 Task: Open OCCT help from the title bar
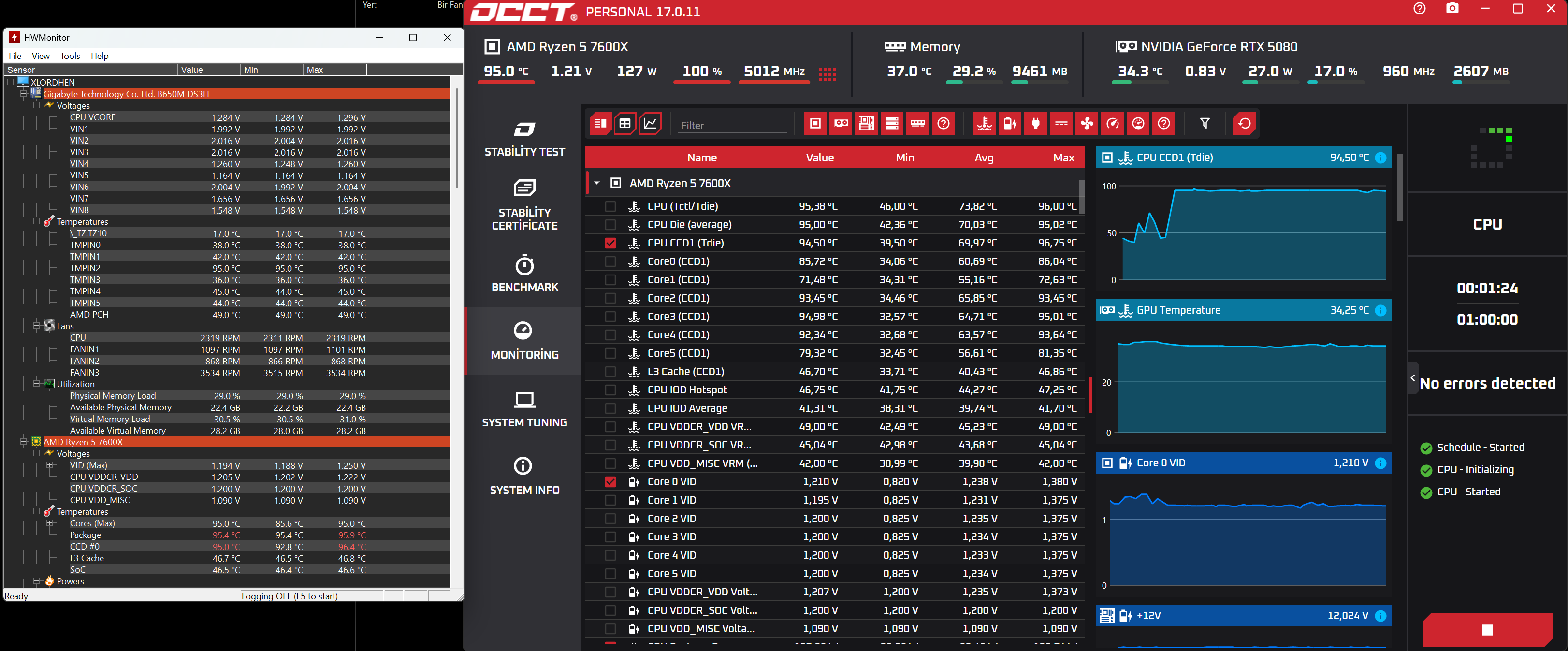coord(1420,9)
